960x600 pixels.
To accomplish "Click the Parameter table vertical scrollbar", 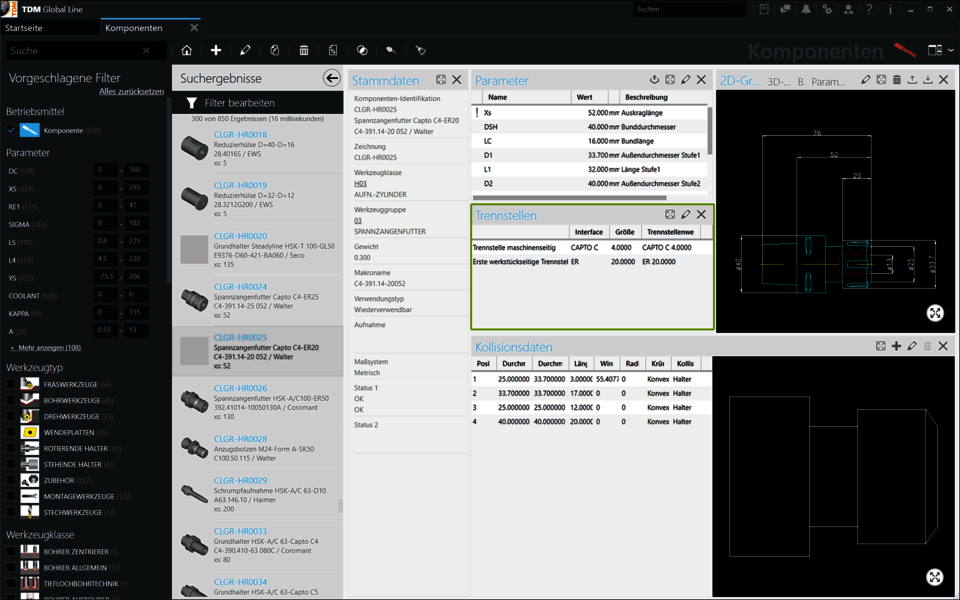I will [x=710, y=130].
